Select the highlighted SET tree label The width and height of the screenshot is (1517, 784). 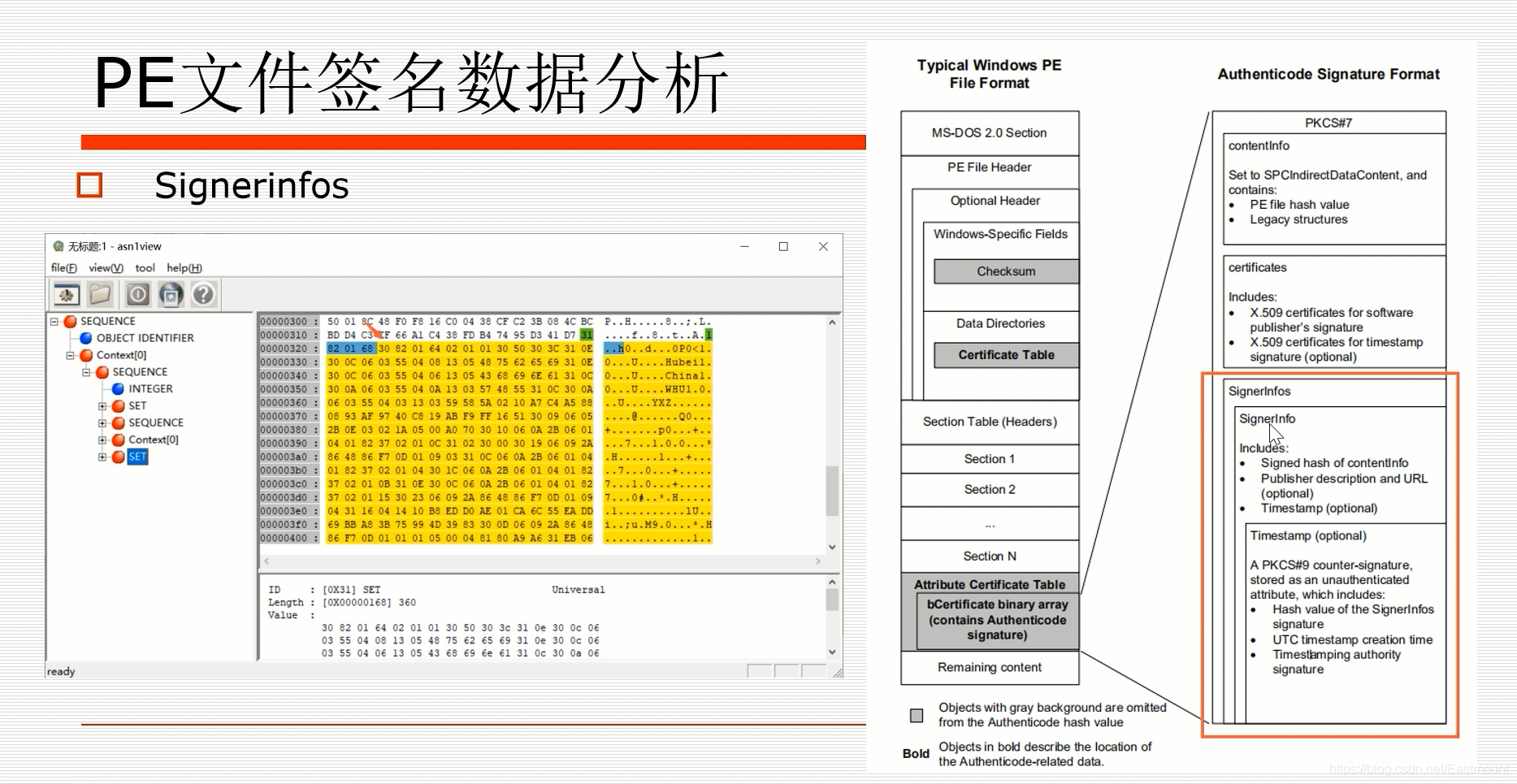137,457
